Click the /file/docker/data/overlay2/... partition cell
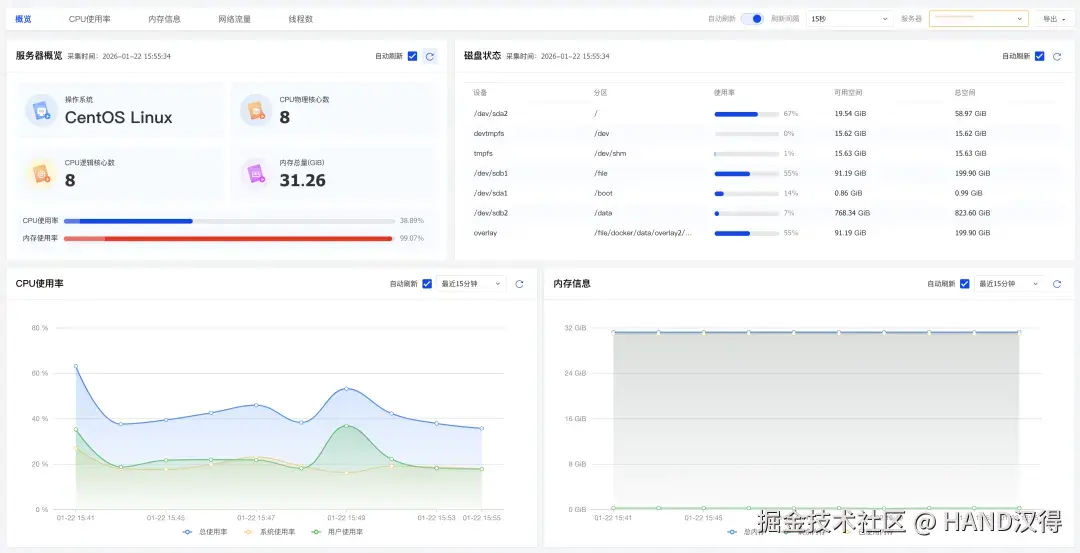 tap(643, 233)
